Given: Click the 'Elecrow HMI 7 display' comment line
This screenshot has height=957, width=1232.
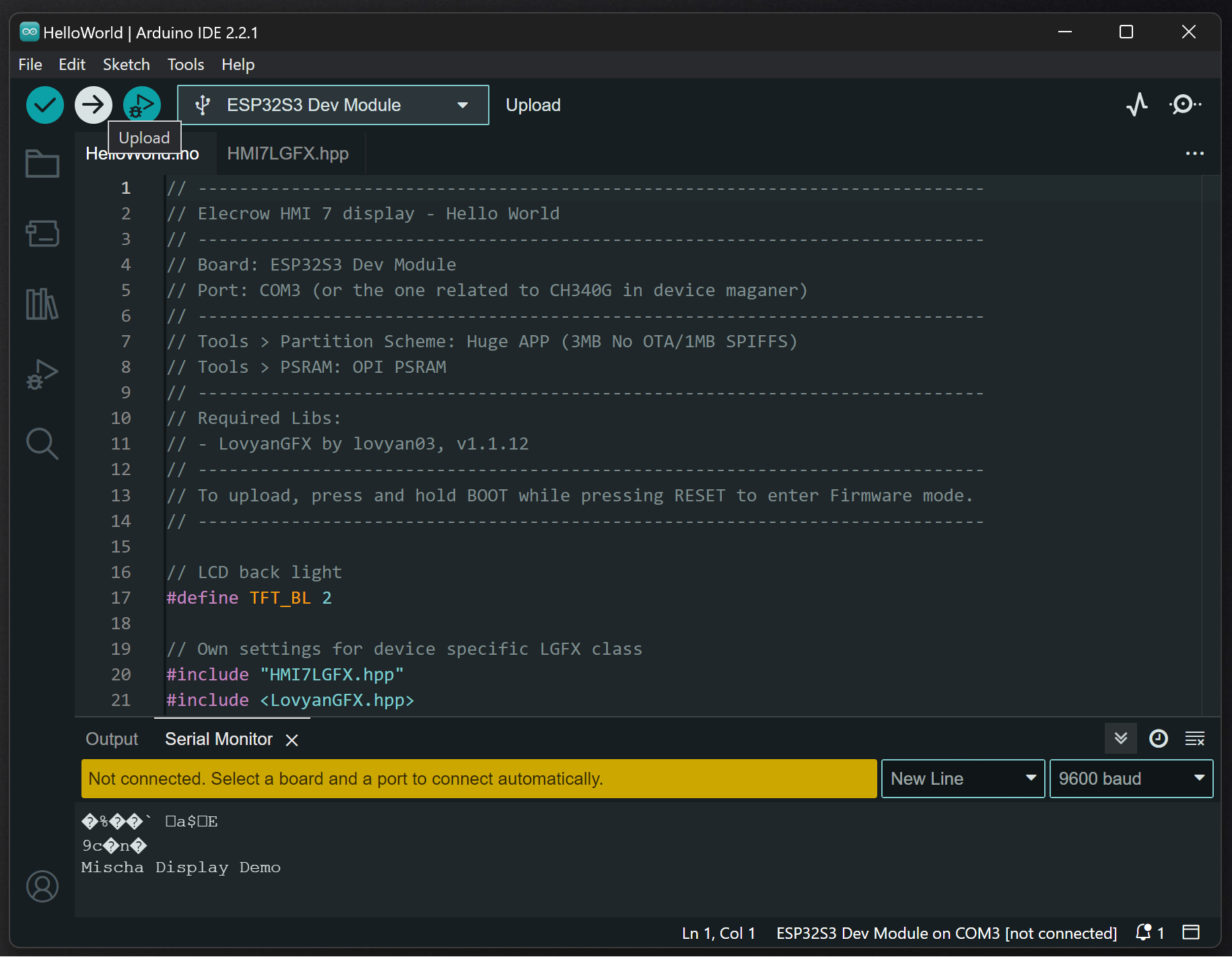Looking at the screenshot, I should pyautogui.click(x=364, y=213).
